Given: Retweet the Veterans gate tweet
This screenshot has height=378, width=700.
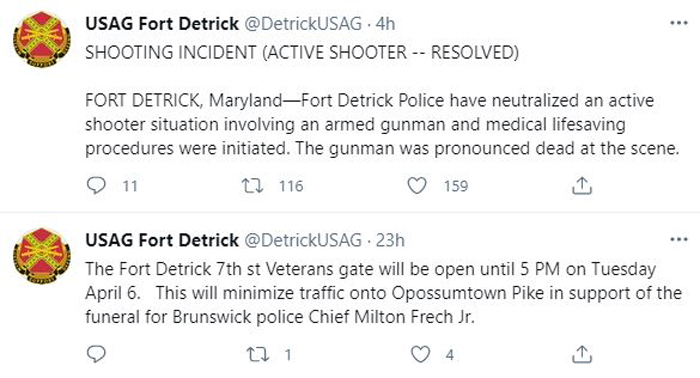Looking at the screenshot, I should [x=258, y=354].
